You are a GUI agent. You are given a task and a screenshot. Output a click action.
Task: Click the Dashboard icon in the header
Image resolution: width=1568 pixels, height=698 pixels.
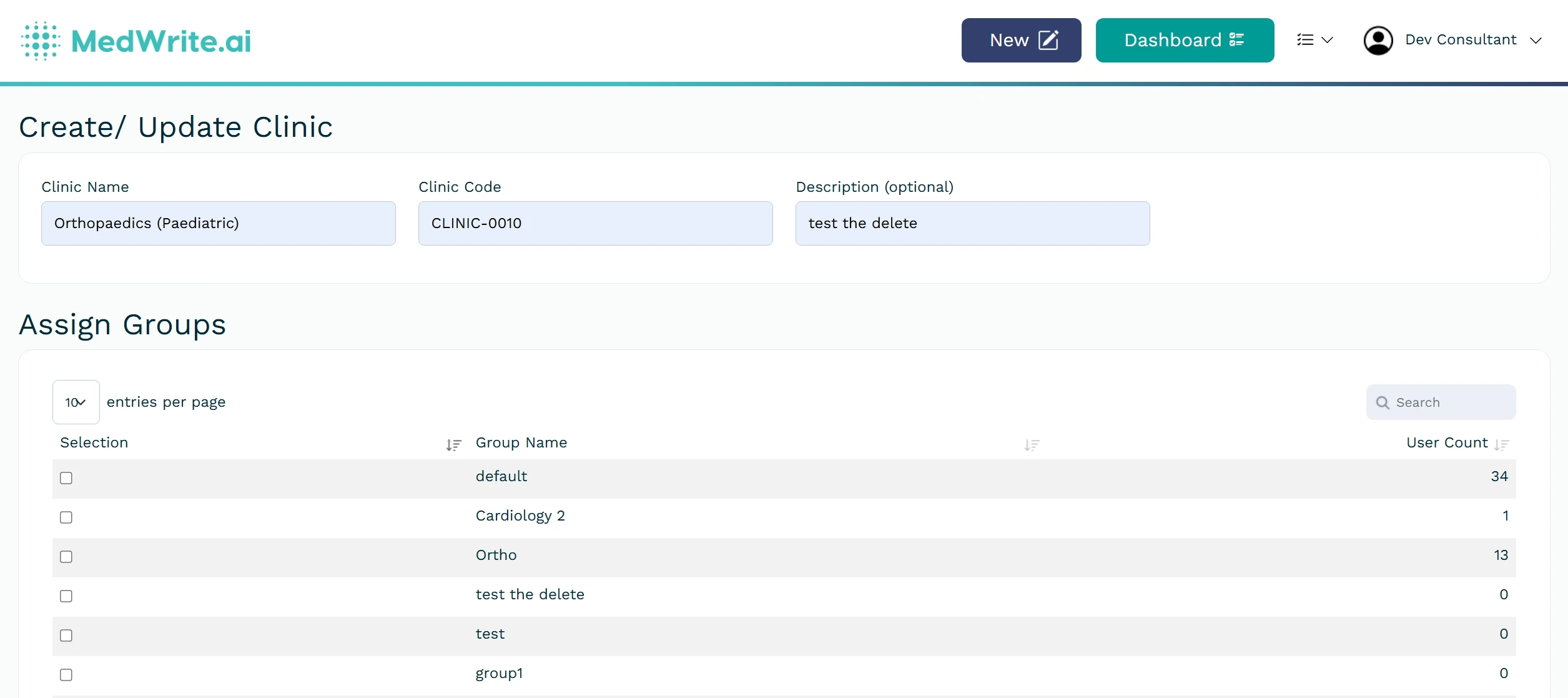point(1237,39)
